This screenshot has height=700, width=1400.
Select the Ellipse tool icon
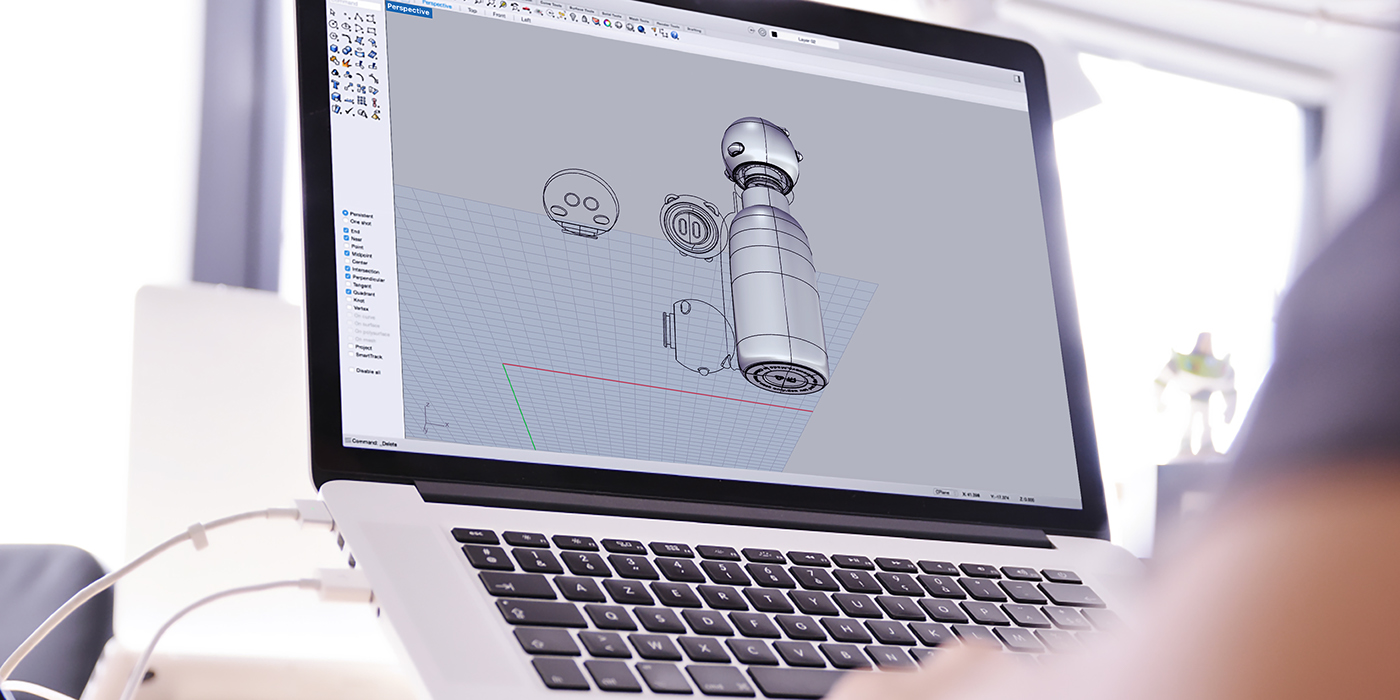(x=346, y=26)
